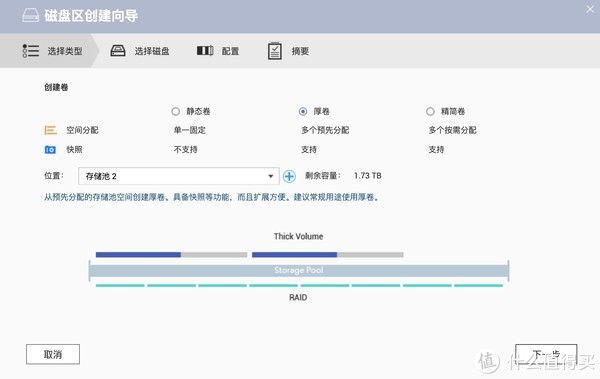Viewport: 600px width, 379px height.
Task: Close the volume creation wizard
Action: [x=590, y=9]
